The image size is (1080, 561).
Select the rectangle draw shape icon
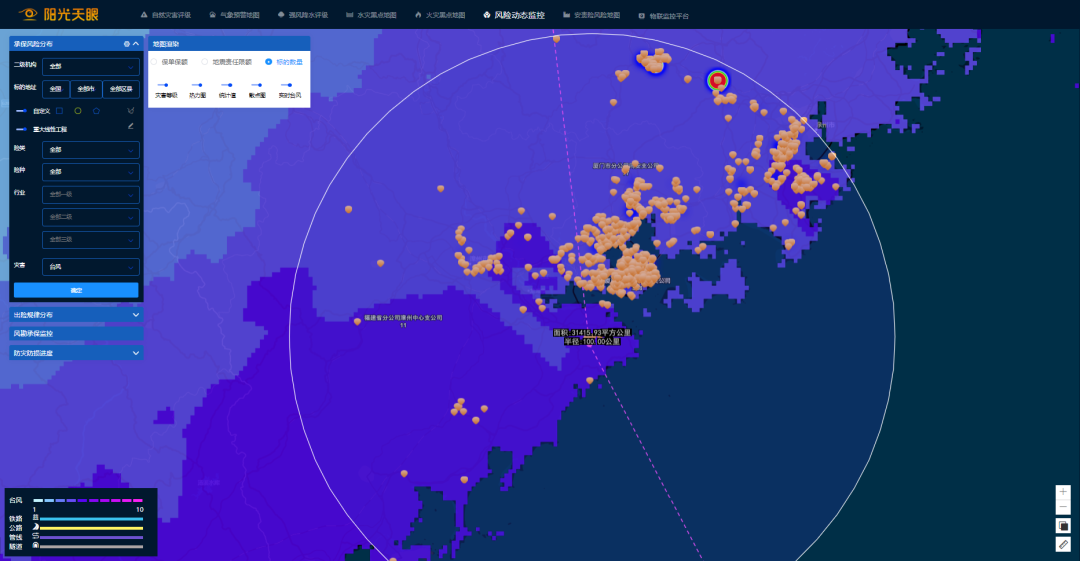pos(59,110)
